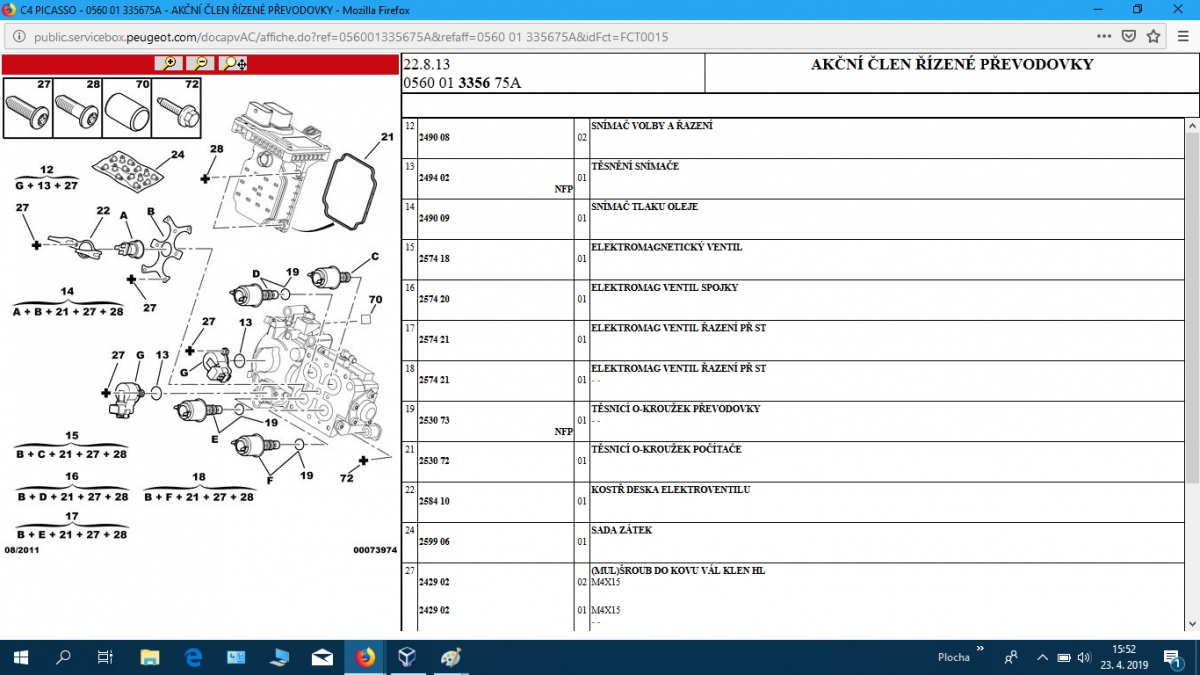Open Windows taskbar search
Screen dimensions: 1200x675
click(x=63, y=657)
